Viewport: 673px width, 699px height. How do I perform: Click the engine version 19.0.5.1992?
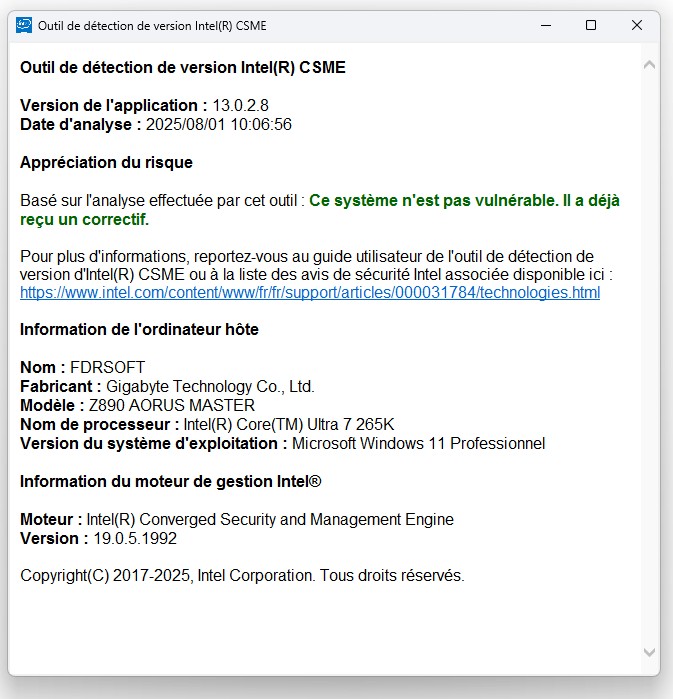pyautogui.click(x=135, y=539)
